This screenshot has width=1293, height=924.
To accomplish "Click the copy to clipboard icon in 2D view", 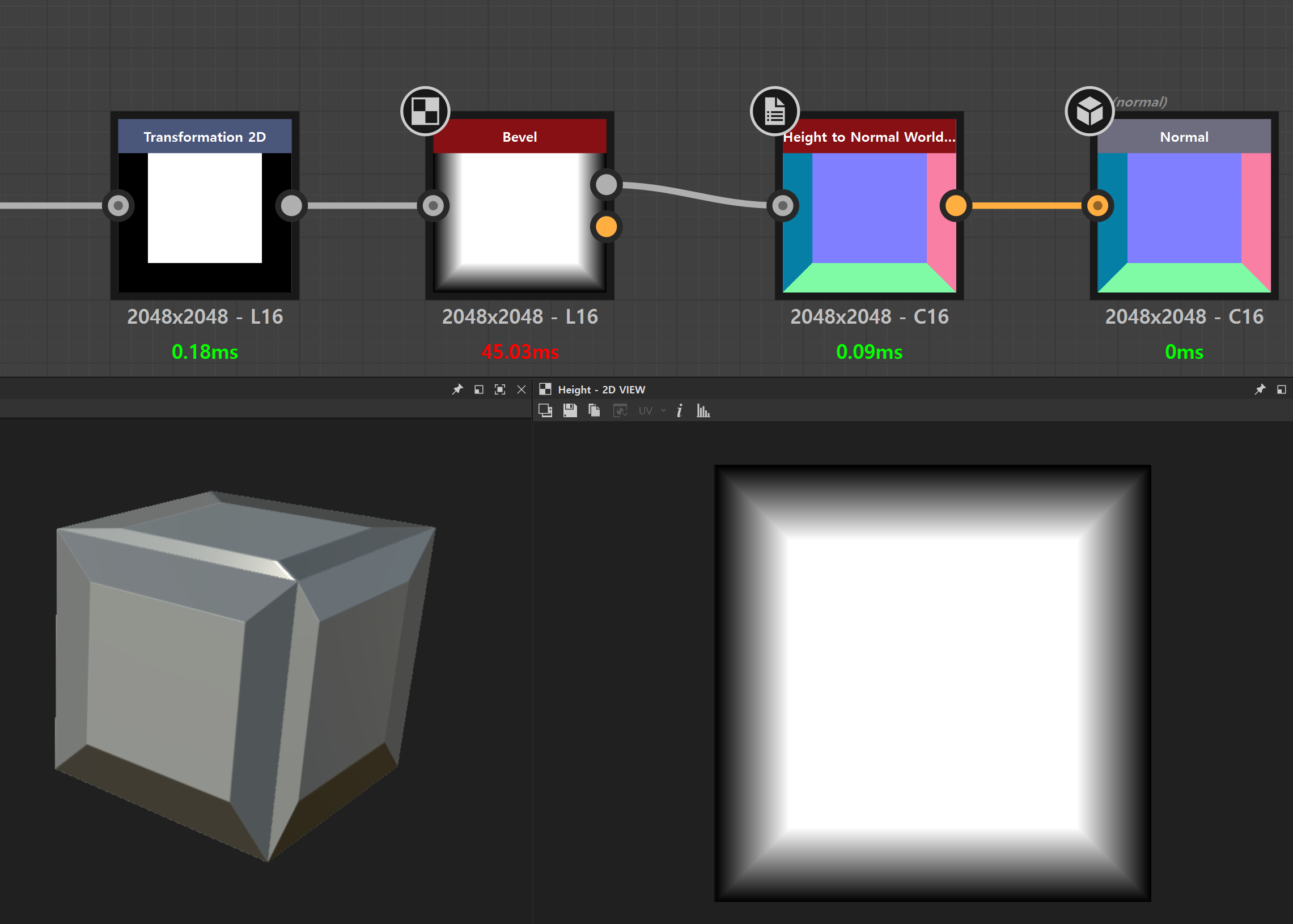I will (595, 410).
